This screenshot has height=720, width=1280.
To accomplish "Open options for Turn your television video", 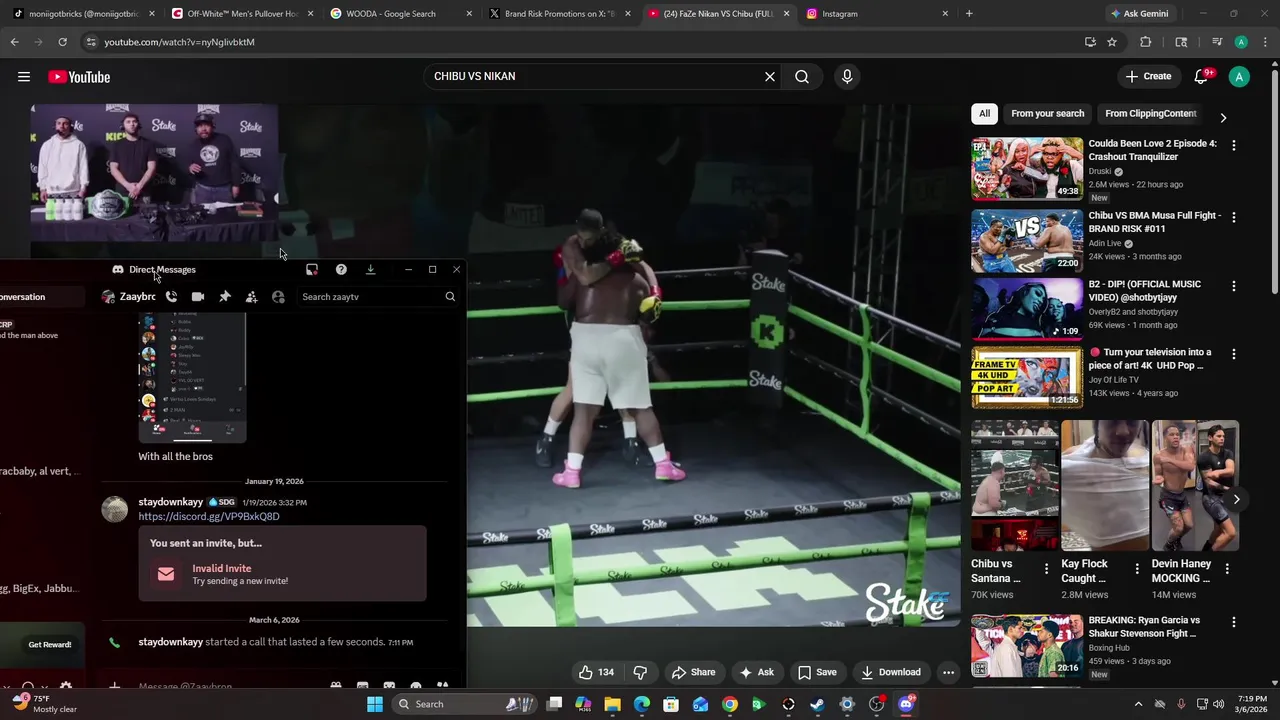I will click(x=1233, y=354).
